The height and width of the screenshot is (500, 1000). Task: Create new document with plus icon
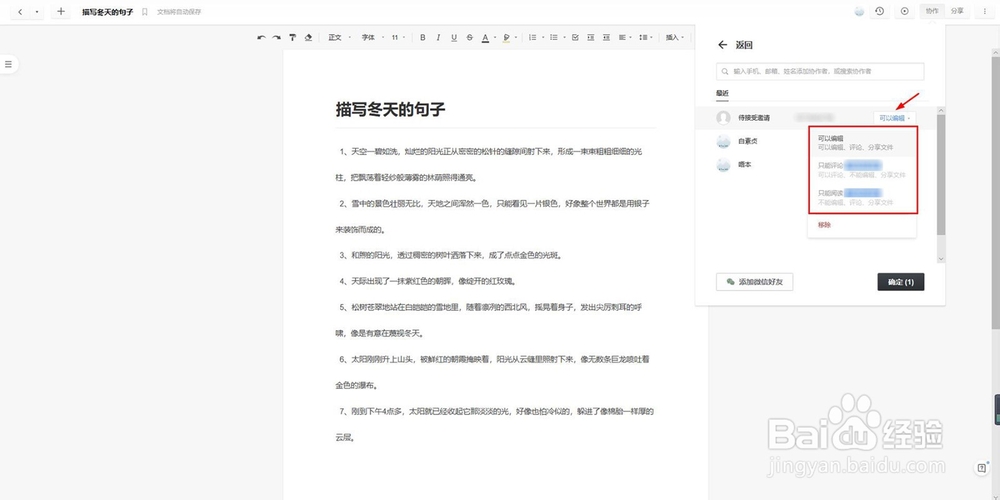click(x=61, y=11)
